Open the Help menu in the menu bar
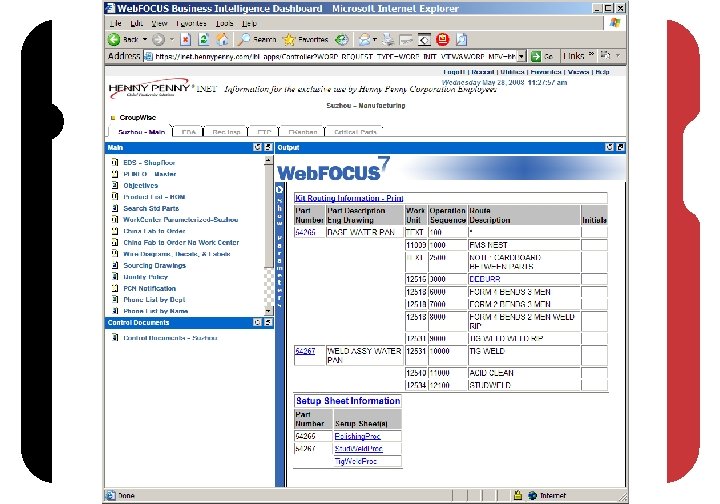Image resolution: width=720 pixels, height=504 pixels. 249,23
